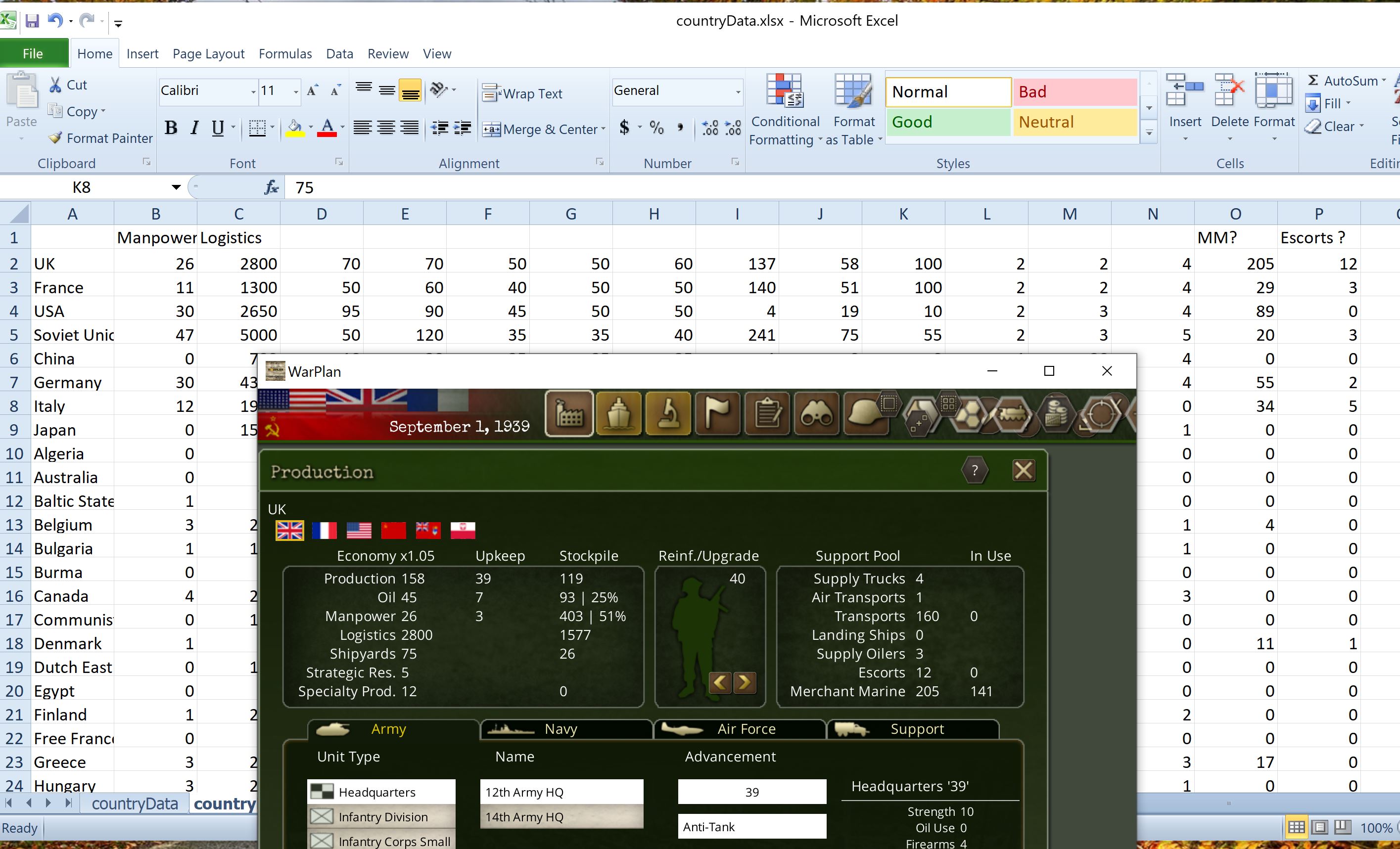Screen dimensions: 1400x849
Task: Expand the General number format dropdown
Action: [x=738, y=91]
